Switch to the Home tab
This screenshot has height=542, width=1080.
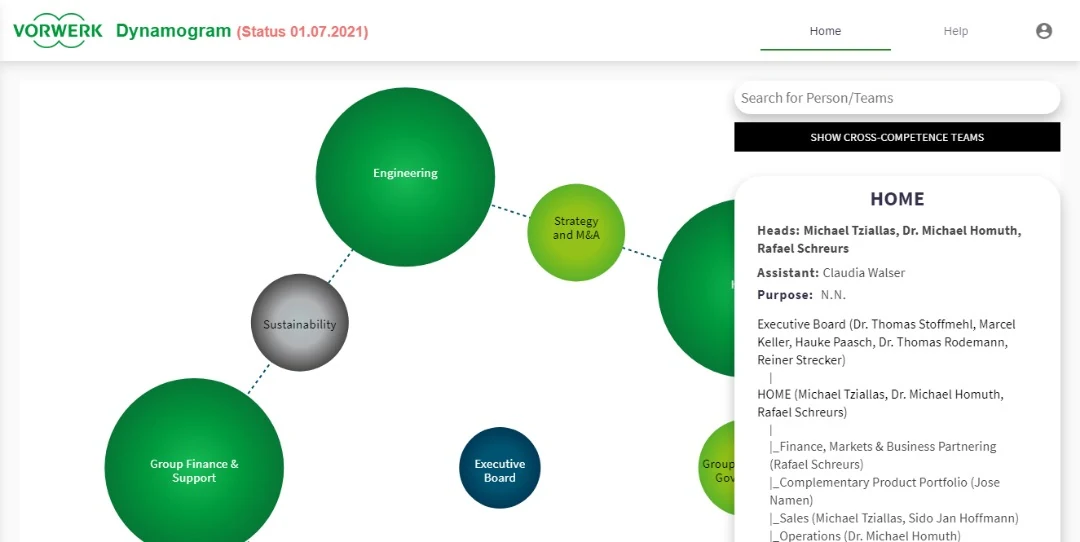(x=825, y=31)
